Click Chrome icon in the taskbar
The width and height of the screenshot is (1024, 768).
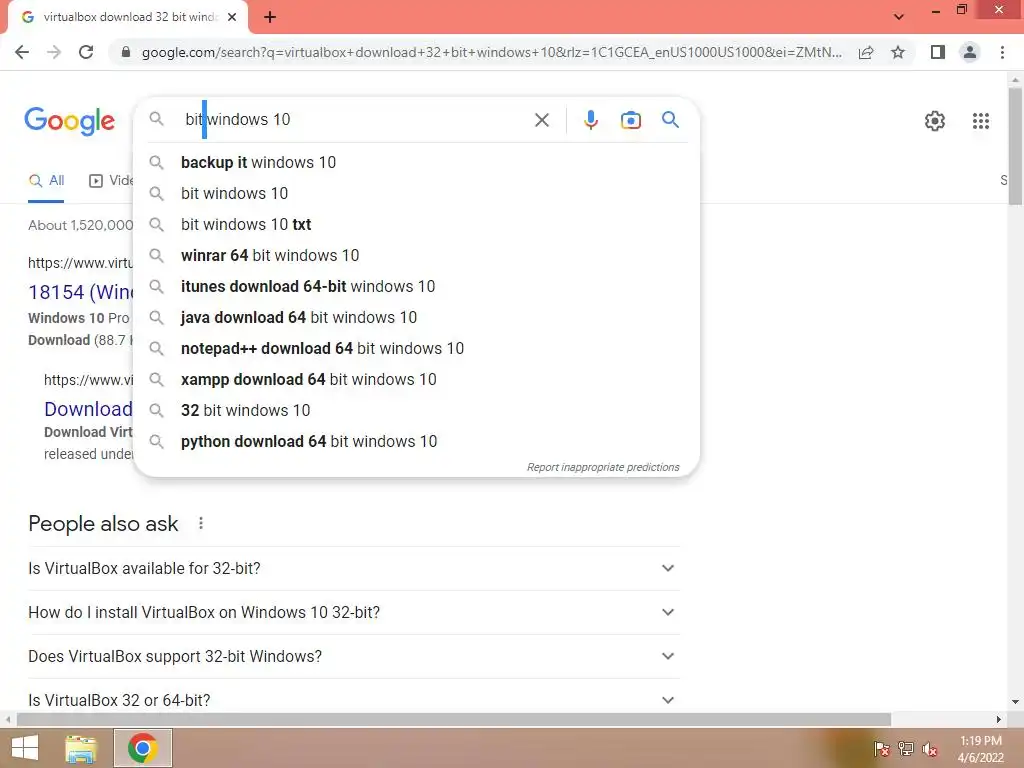[x=142, y=748]
